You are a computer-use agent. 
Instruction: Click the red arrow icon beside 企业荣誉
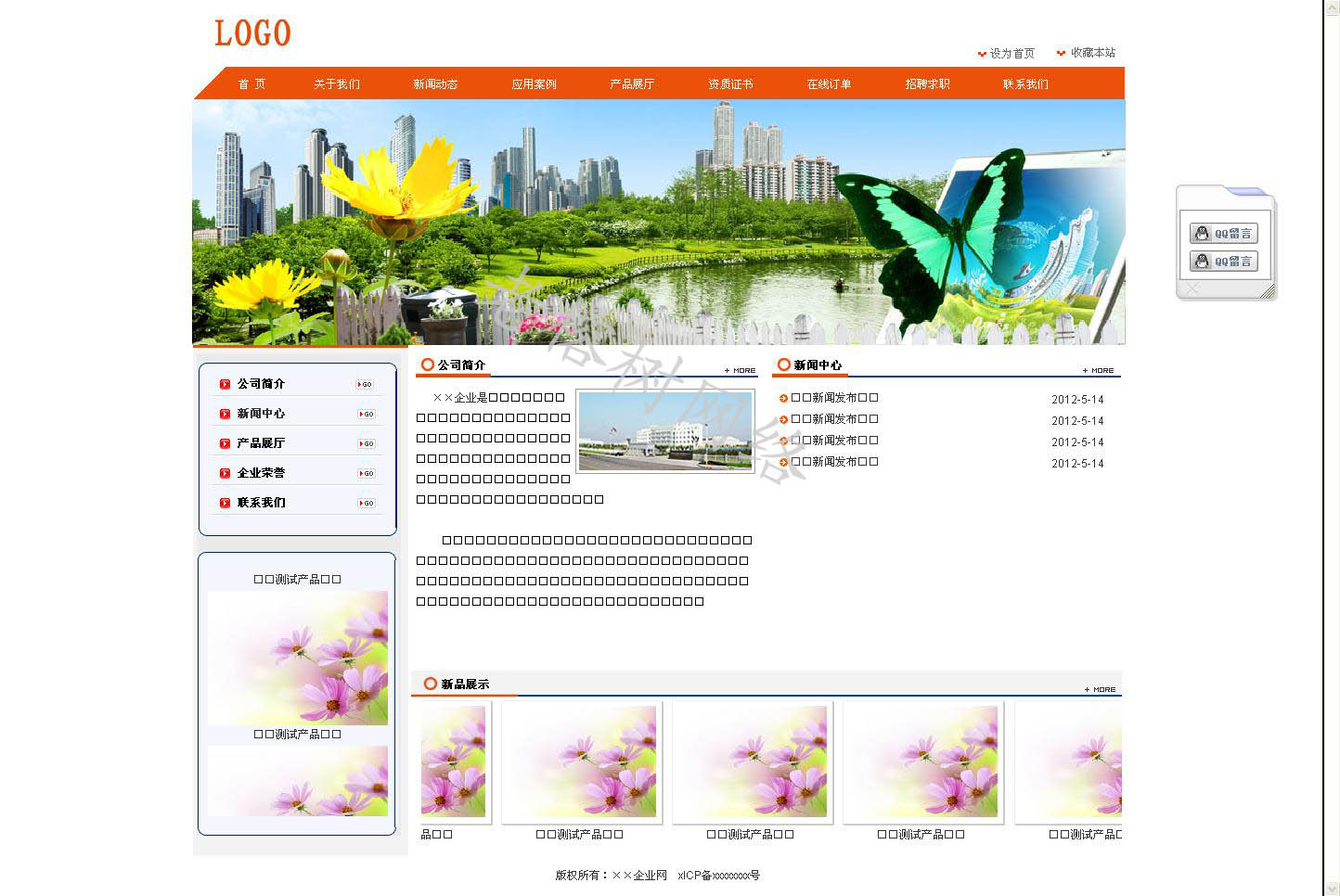pyautogui.click(x=225, y=473)
